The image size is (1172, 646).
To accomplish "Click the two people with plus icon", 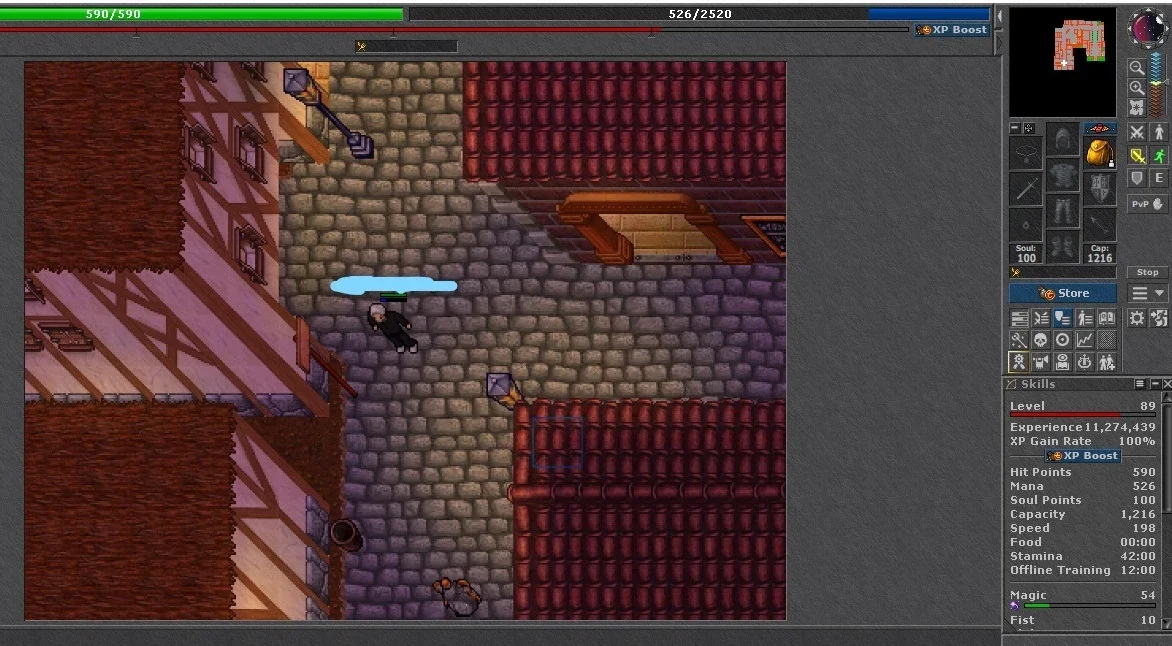I will click(x=1106, y=362).
